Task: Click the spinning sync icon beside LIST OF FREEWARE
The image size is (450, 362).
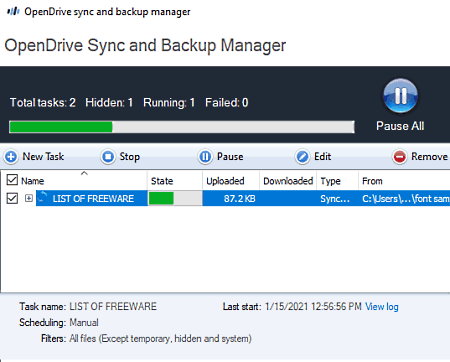Action: coord(42,198)
